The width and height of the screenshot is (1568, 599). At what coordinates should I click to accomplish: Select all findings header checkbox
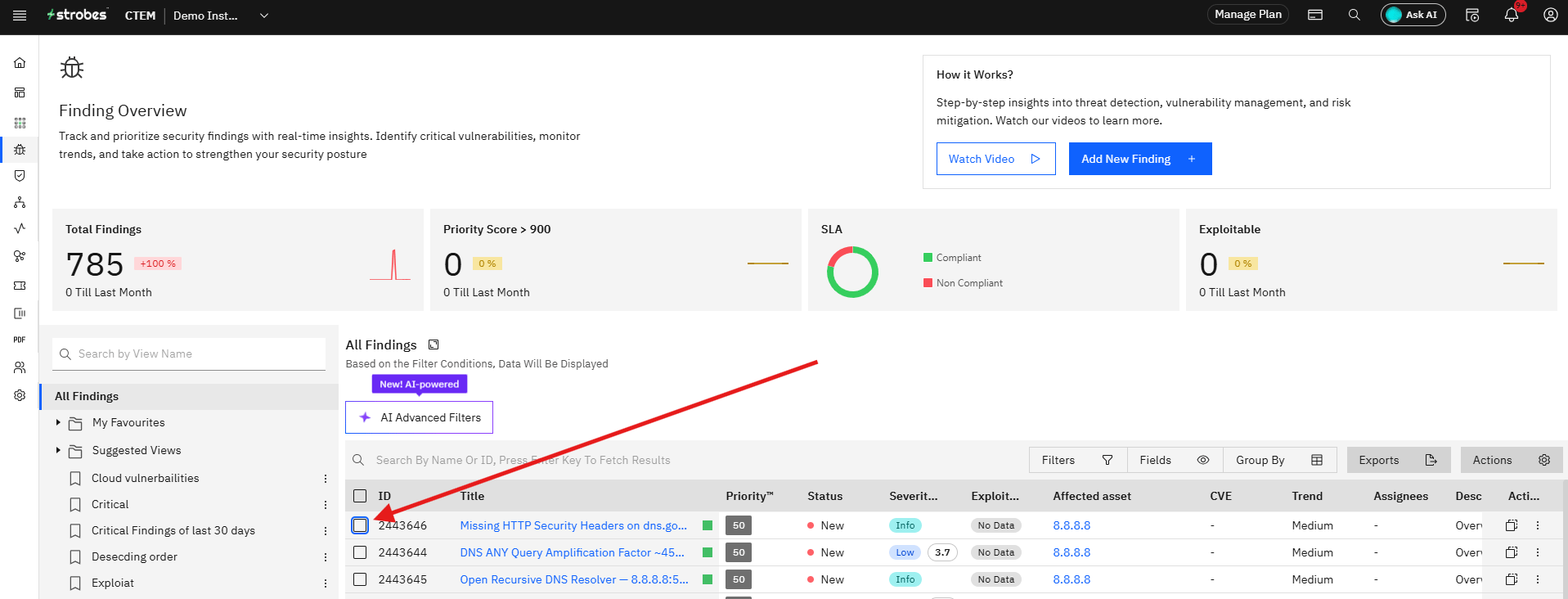coord(360,496)
